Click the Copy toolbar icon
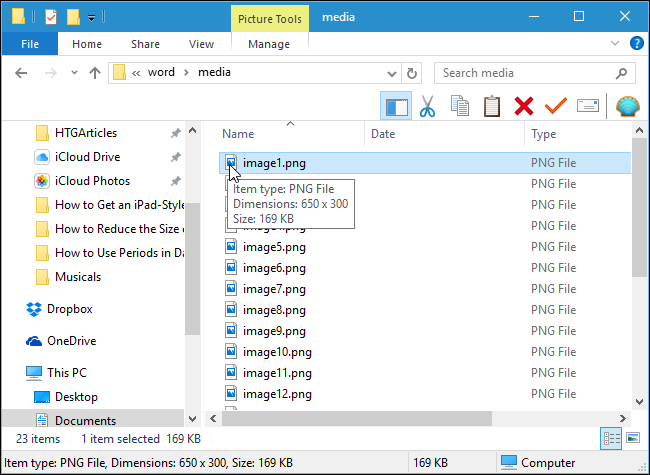 pos(460,106)
